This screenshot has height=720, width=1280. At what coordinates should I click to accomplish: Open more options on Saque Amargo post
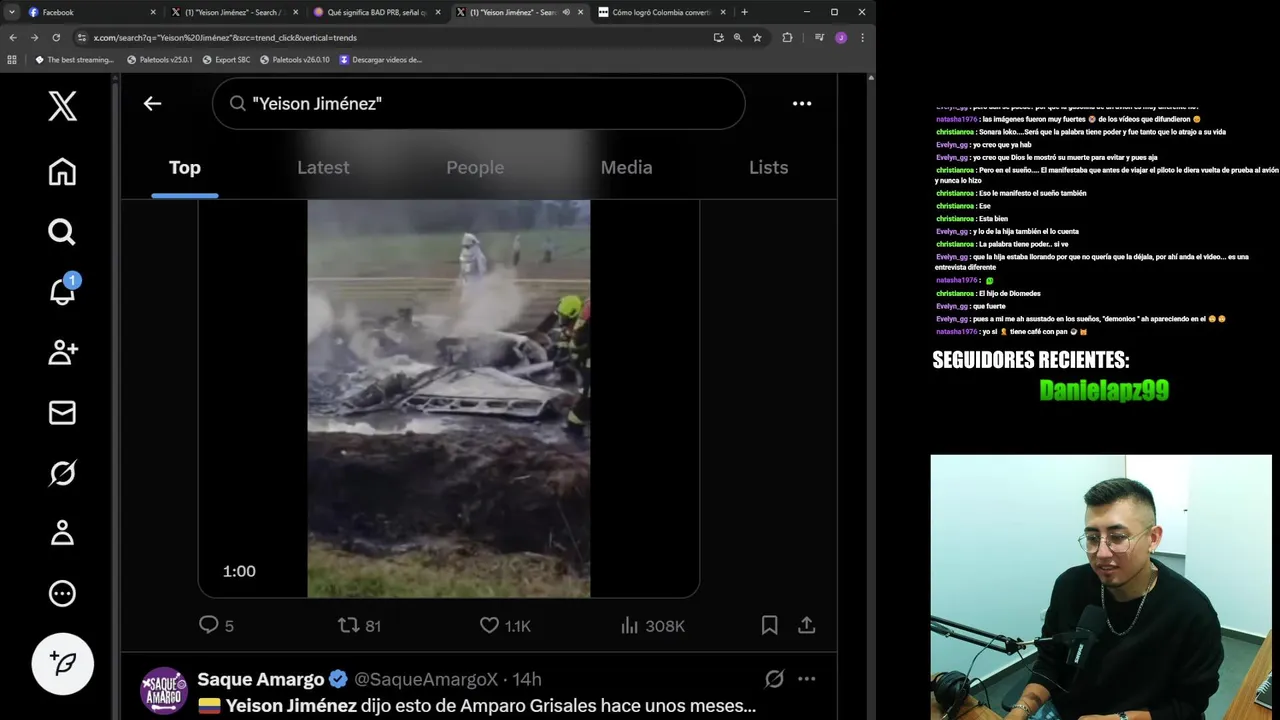tap(807, 679)
